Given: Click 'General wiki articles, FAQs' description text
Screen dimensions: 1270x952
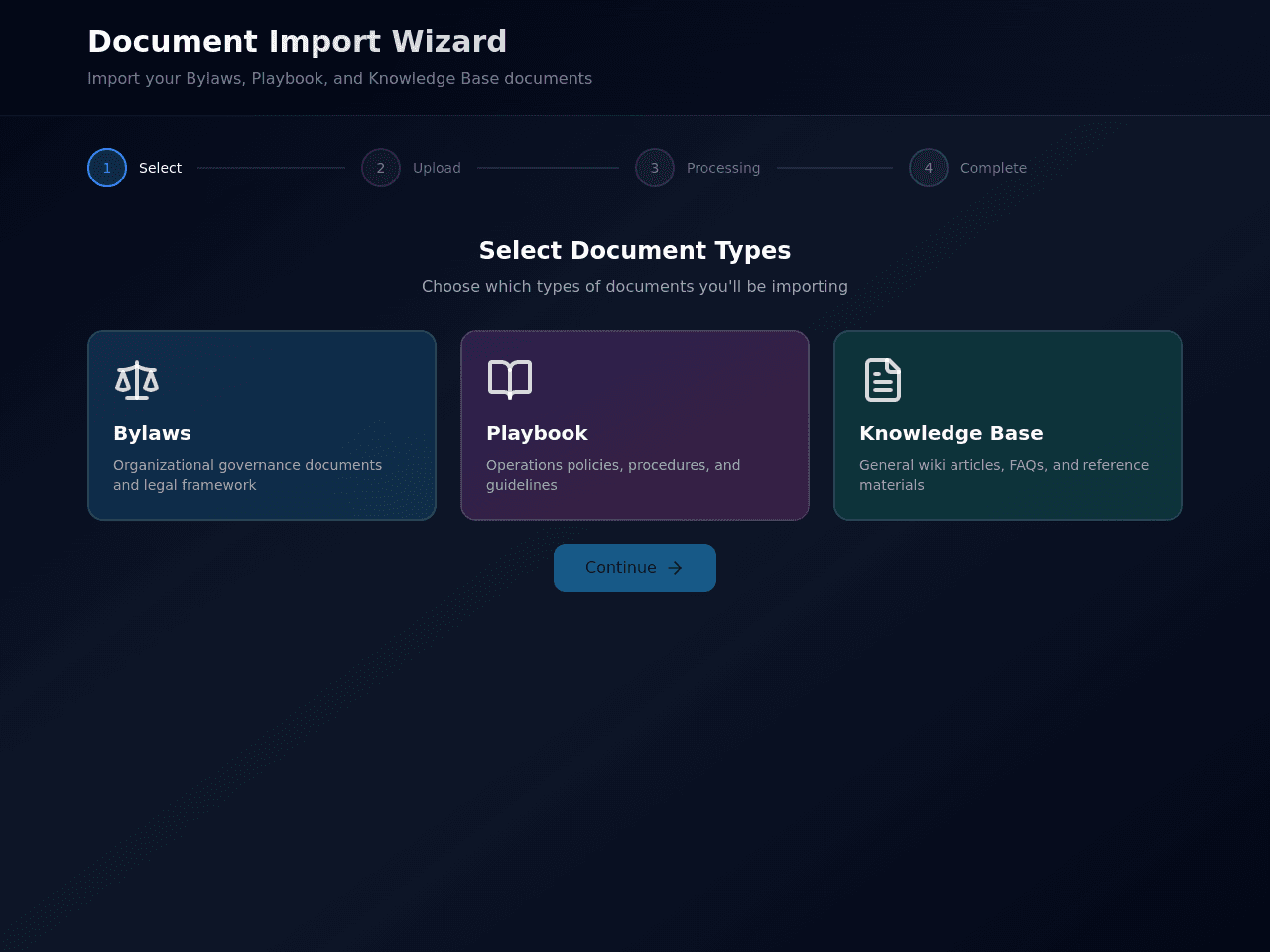Looking at the screenshot, I should tap(1004, 475).
